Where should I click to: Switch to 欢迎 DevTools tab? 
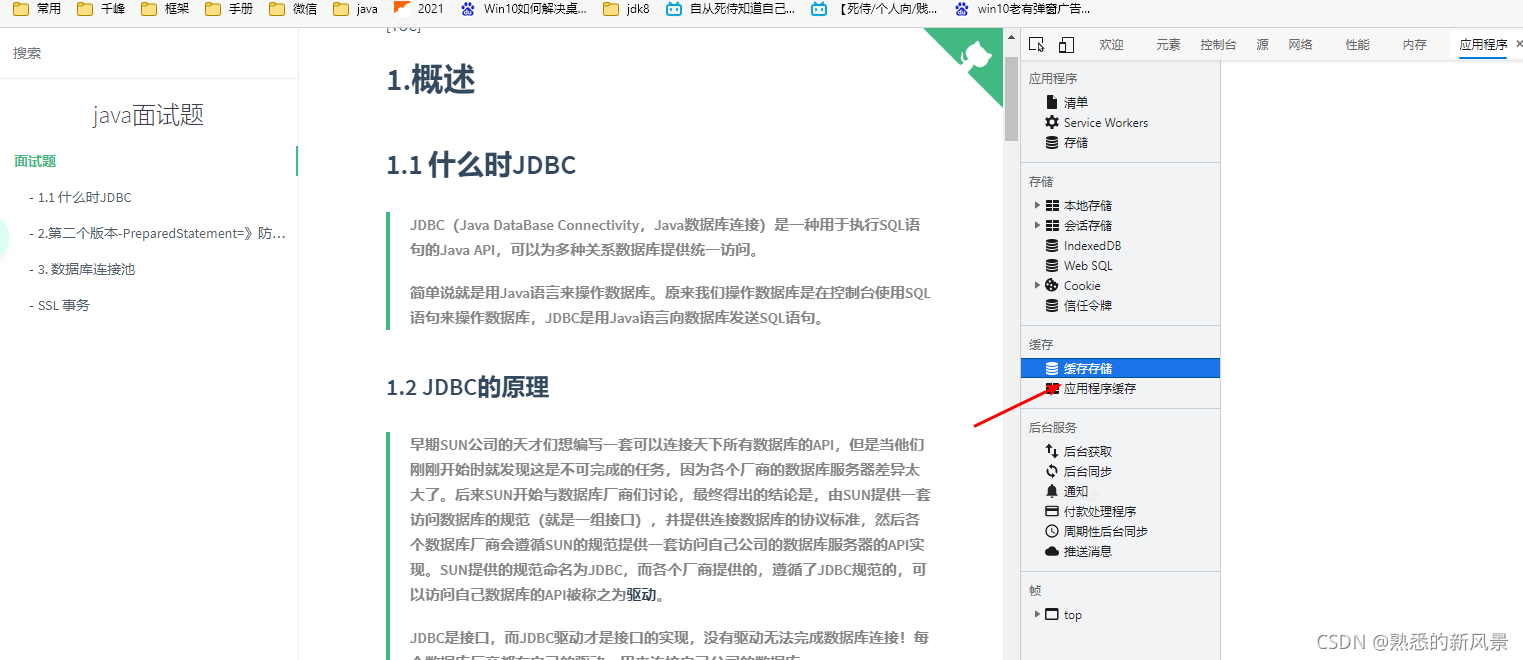pyautogui.click(x=1111, y=44)
